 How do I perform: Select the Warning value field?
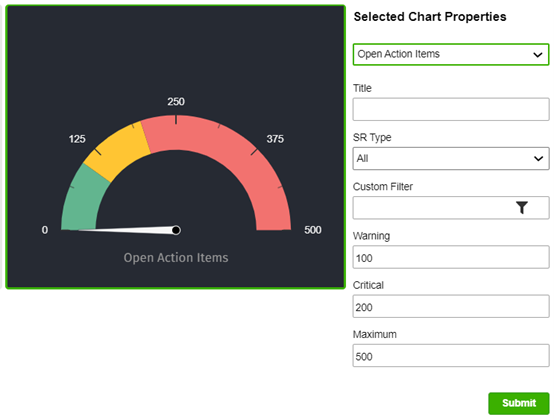[451, 257]
